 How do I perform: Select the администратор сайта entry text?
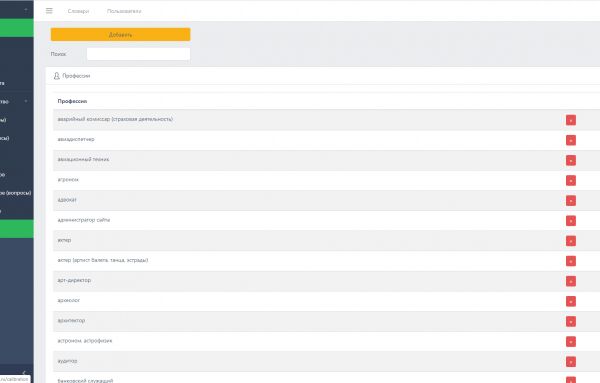pos(83,220)
